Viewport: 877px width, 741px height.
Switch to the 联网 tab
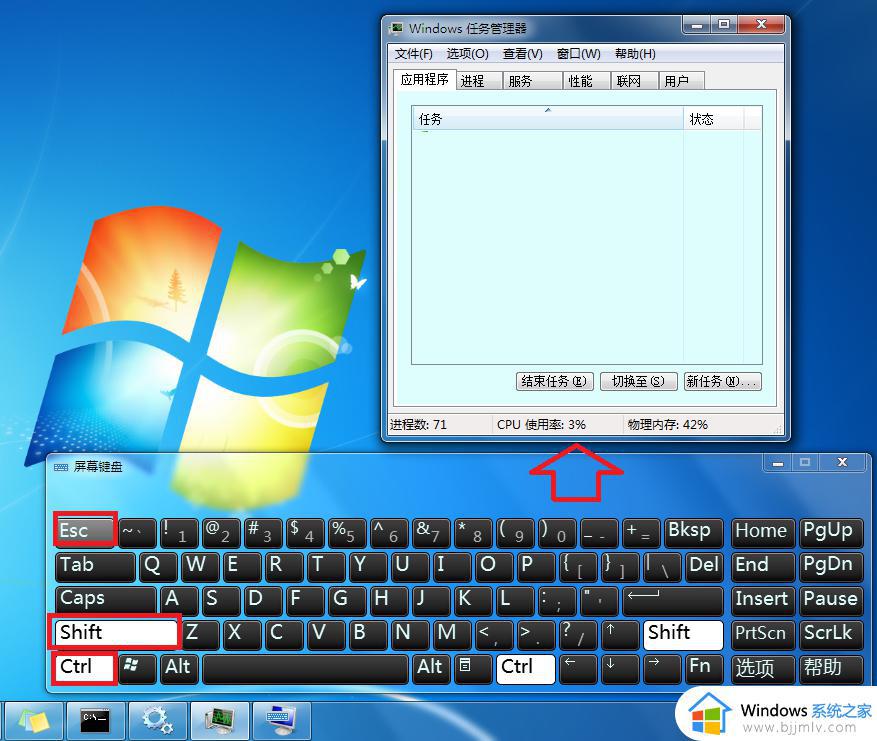(634, 81)
